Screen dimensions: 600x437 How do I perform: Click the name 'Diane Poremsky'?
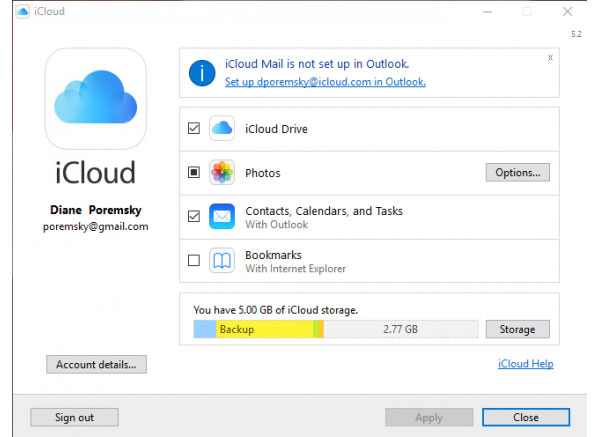[x=96, y=210]
